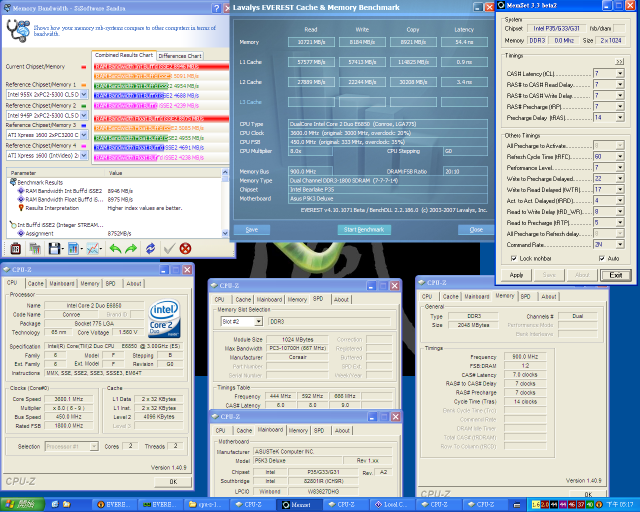Open the RAS# to CAS# Read Delay dropdown
The height and width of the screenshot is (512, 640).
[x=620, y=85]
